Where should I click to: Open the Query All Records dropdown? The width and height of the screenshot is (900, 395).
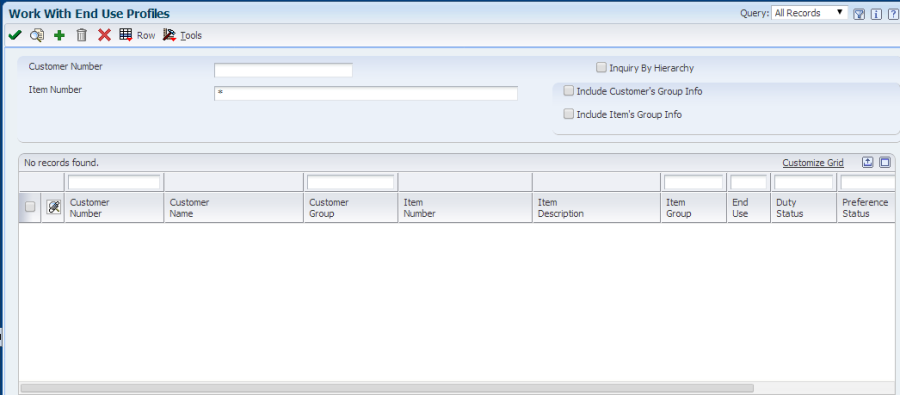(x=809, y=13)
